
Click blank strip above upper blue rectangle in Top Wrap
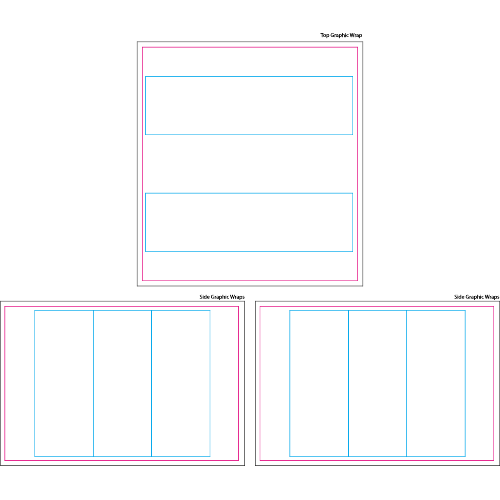(250, 62)
